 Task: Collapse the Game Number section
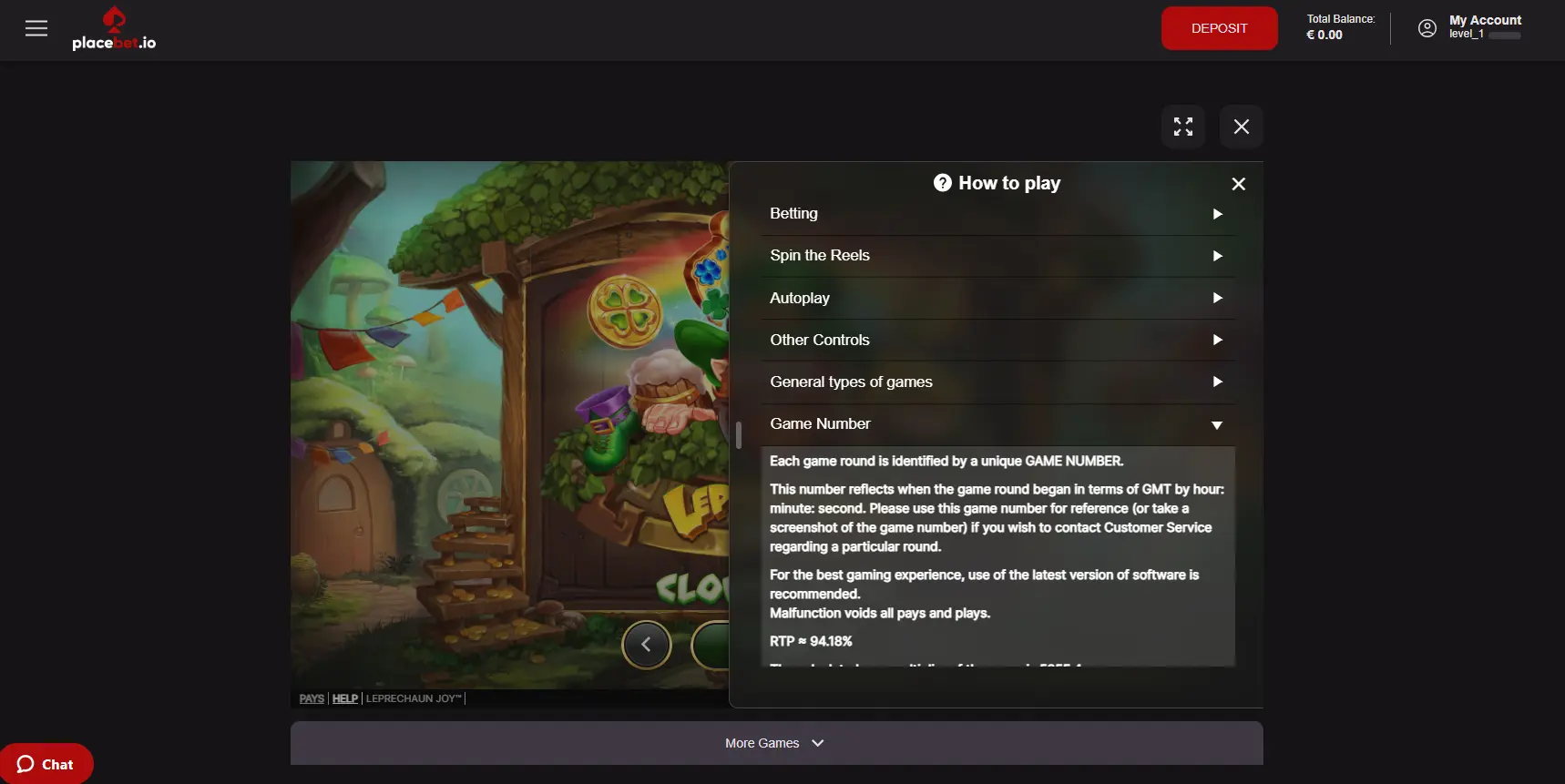pyautogui.click(x=997, y=424)
